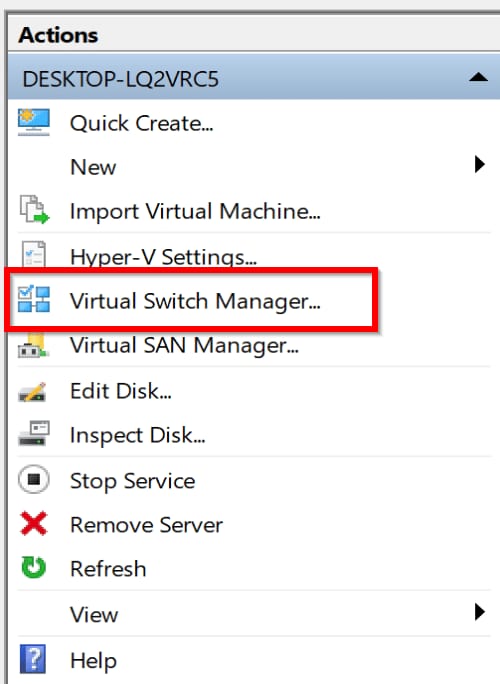The height and width of the screenshot is (684, 500).
Task: Click the green Refresh arrow icon
Action: (34, 567)
